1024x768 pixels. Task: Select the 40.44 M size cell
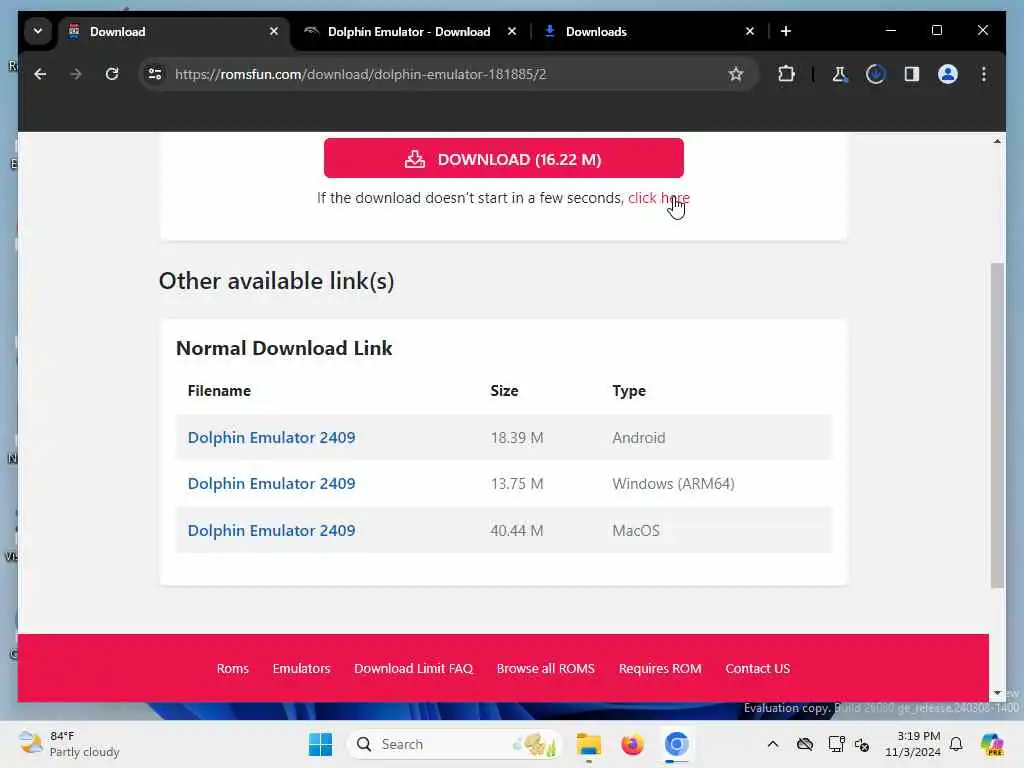click(x=517, y=530)
